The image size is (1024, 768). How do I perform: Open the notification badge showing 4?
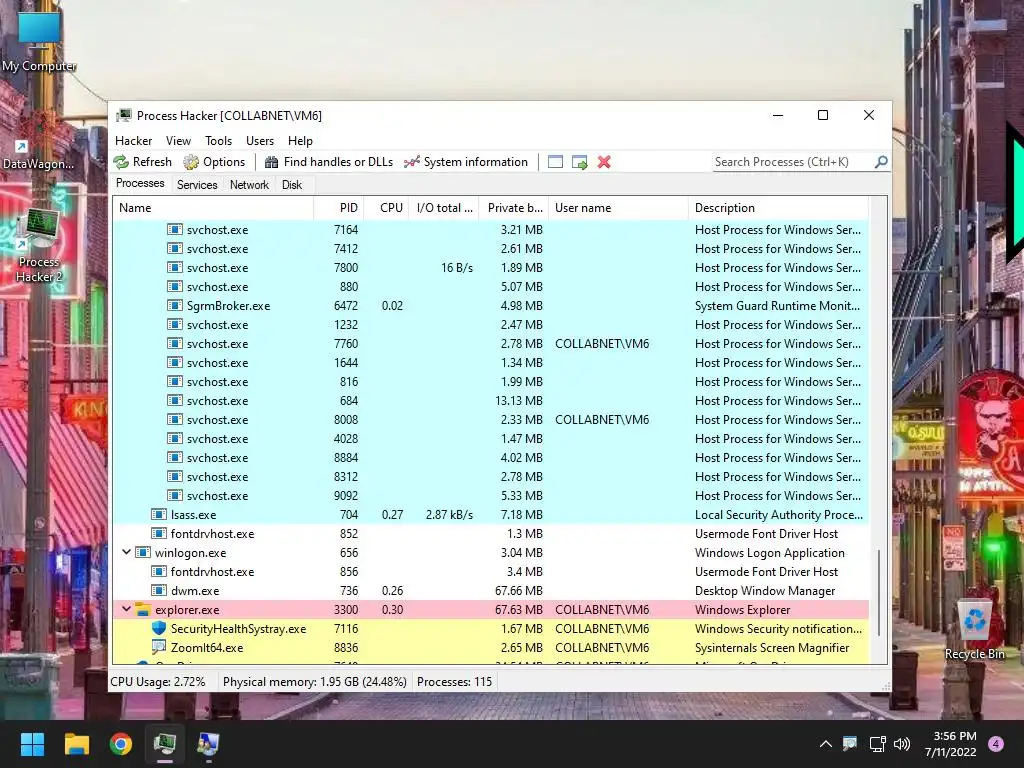point(996,744)
